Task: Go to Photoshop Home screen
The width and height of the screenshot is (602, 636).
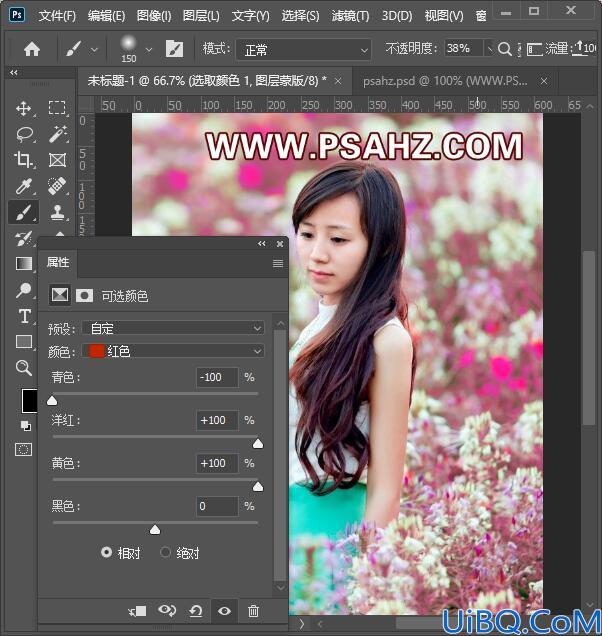Action: [32, 49]
